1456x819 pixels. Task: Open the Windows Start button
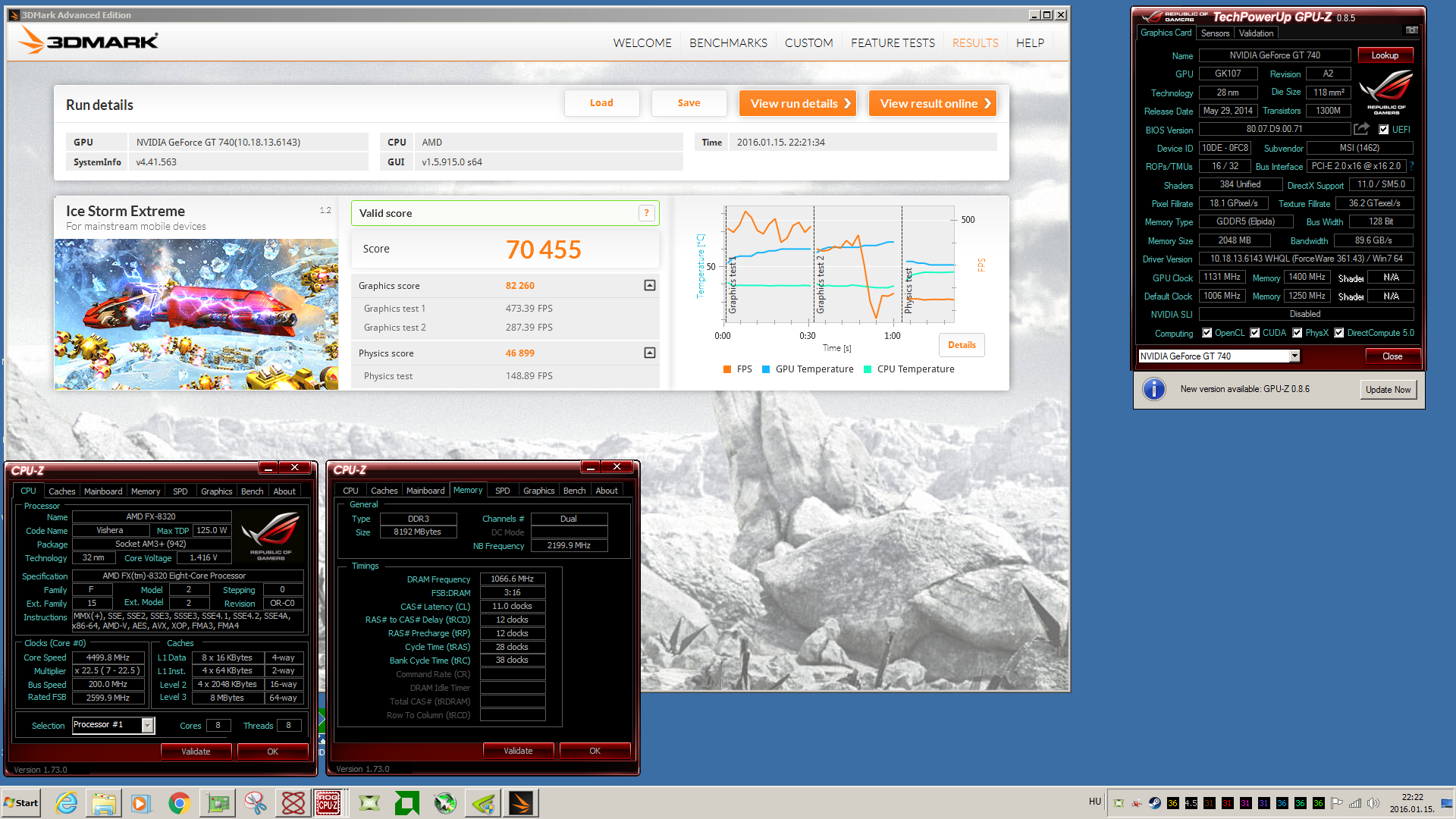click(21, 803)
